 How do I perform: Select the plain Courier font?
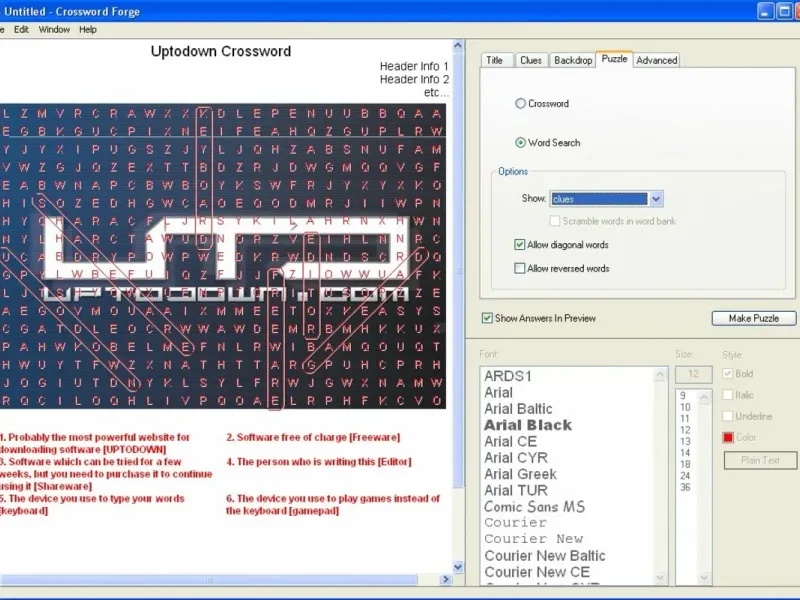click(515, 523)
